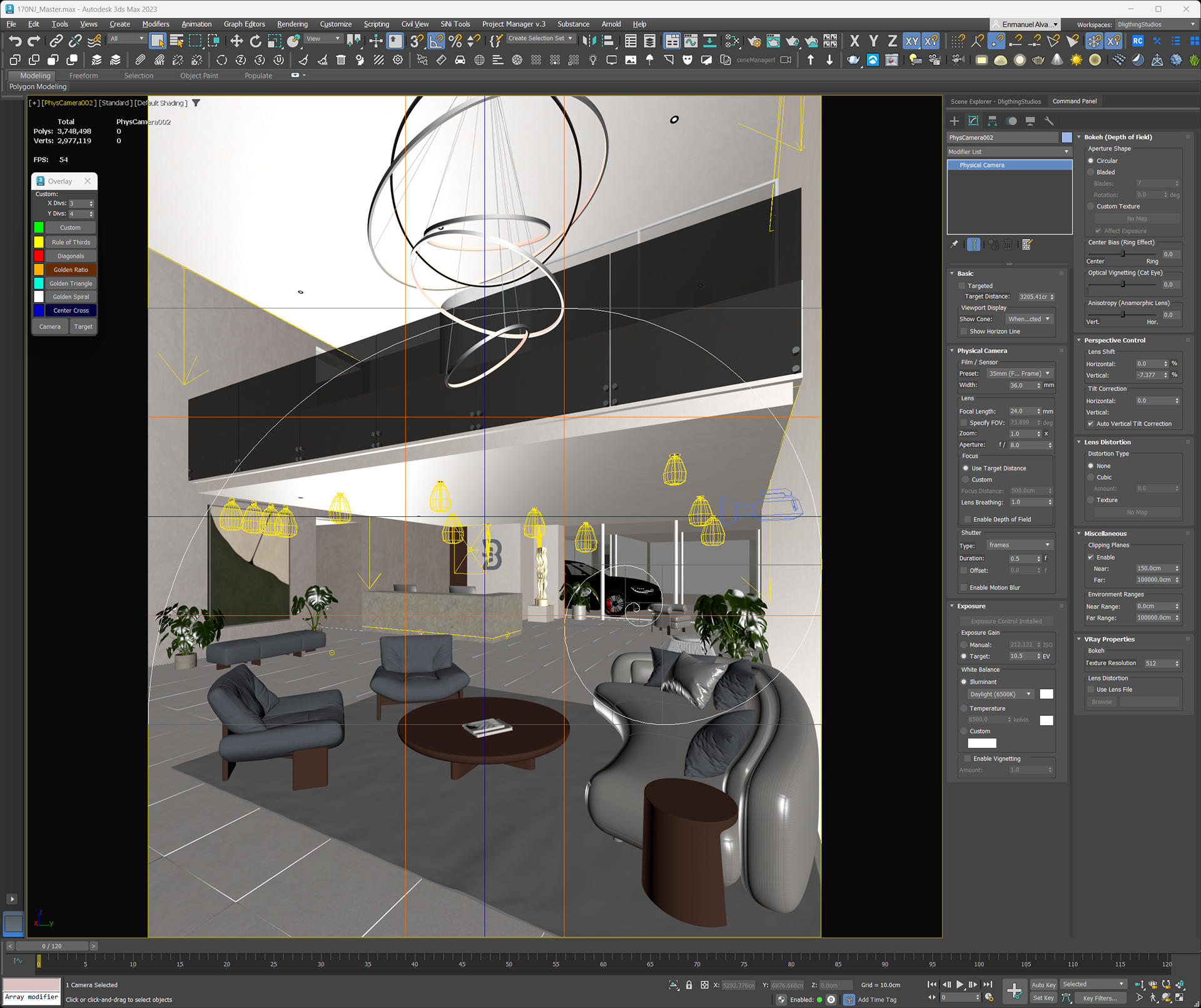The width and height of the screenshot is (1201, 1008).
Task: Click the Rule of Thirds overlay button
Action: pos(71,242)
